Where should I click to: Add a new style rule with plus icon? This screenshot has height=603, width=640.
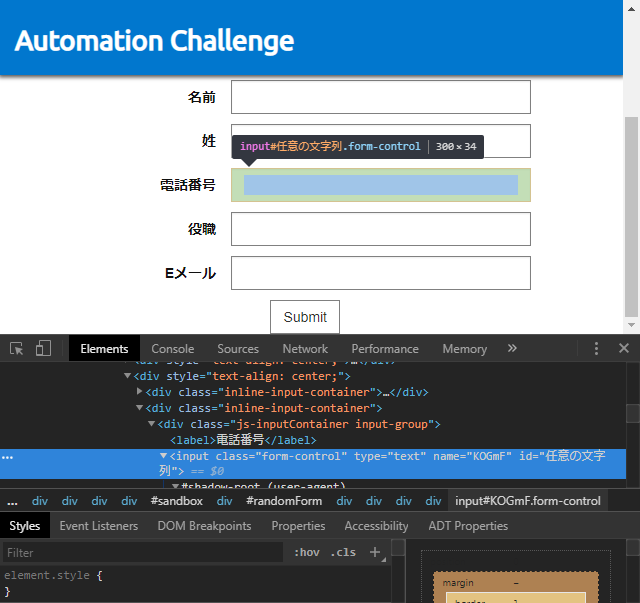point(375,552)
